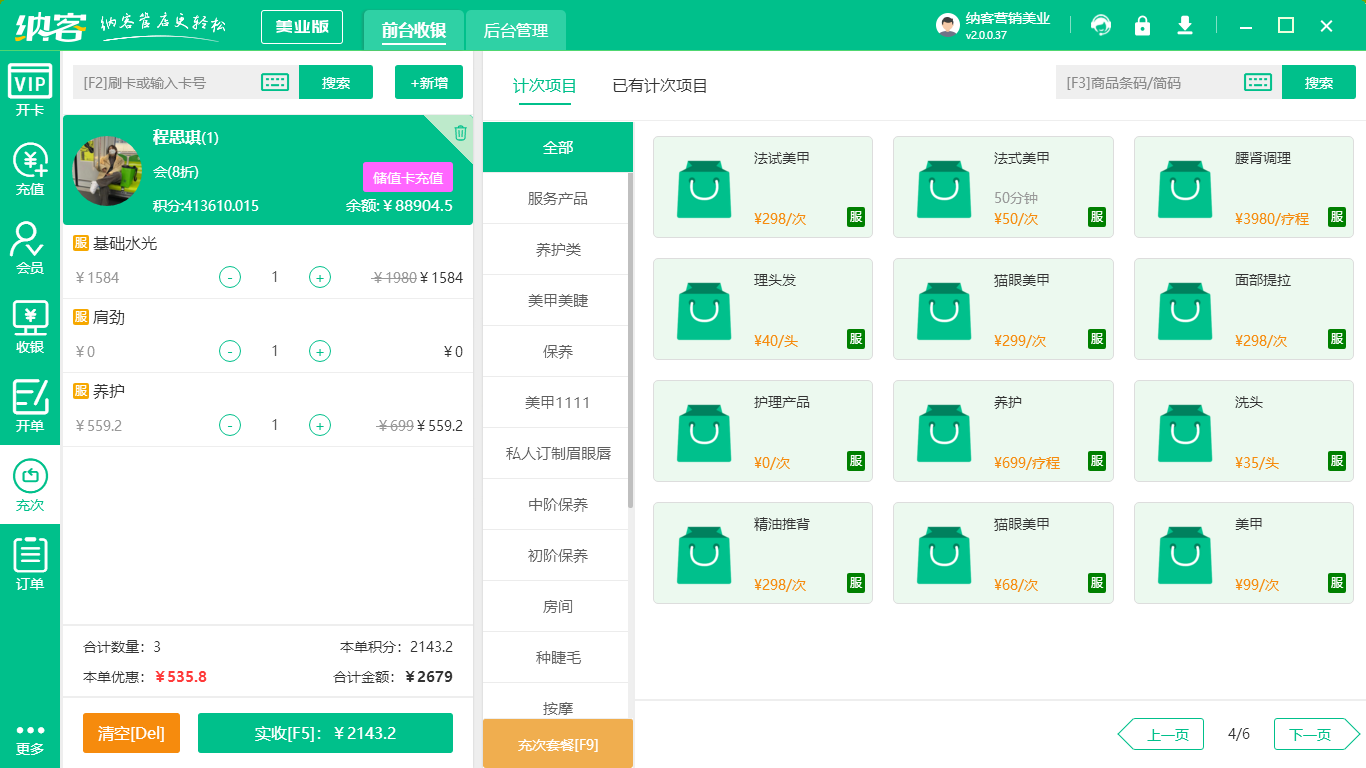Click 搜索 next to product barcode field

point(1319,82)
